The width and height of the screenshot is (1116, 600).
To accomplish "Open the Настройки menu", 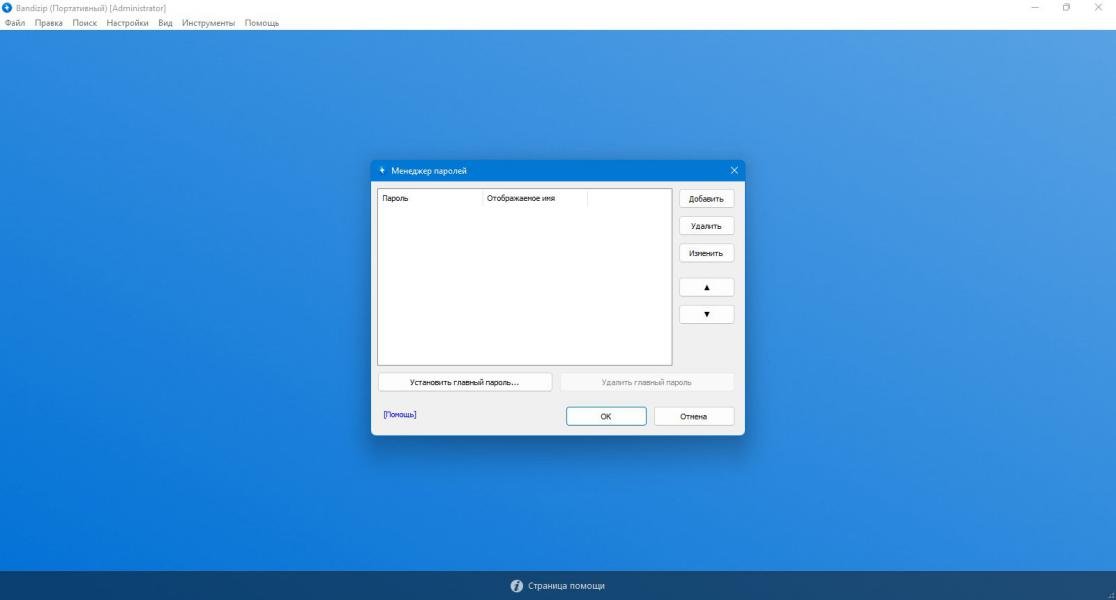I will (x=127, y=23).
